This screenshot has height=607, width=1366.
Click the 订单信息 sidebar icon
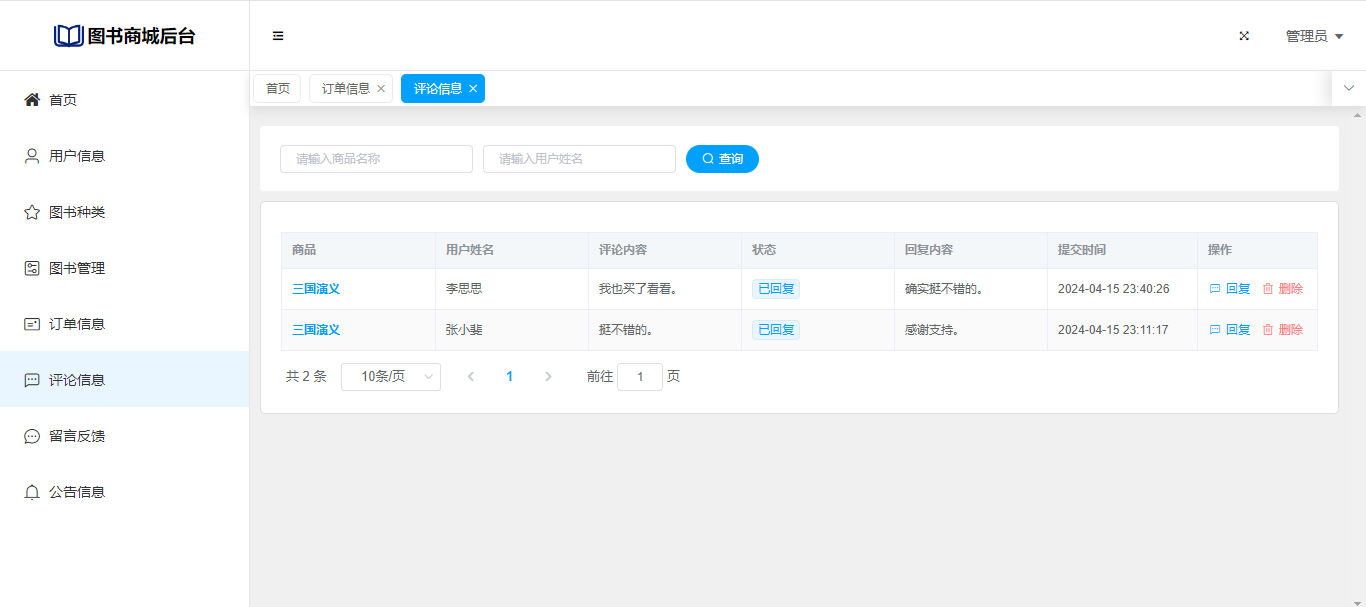[x=32, y=324]
